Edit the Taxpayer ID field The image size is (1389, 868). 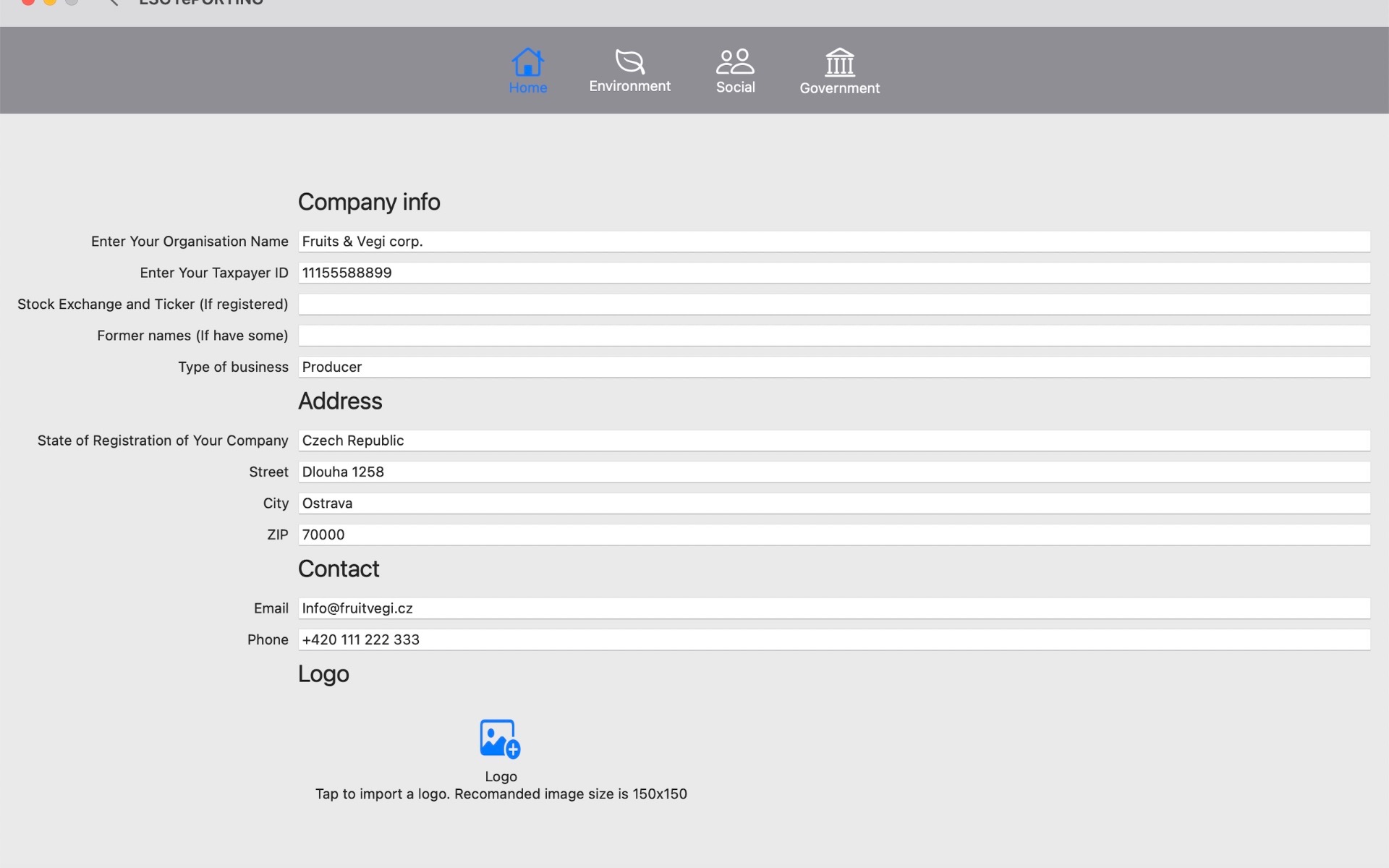click(x=833, y=273)
